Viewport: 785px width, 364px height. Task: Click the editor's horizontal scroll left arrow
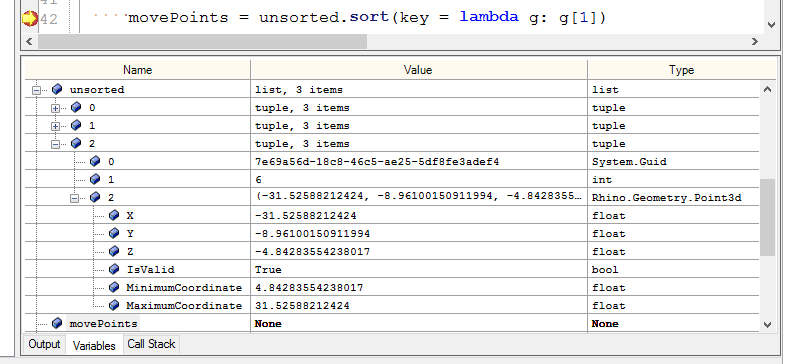[29, 42]
